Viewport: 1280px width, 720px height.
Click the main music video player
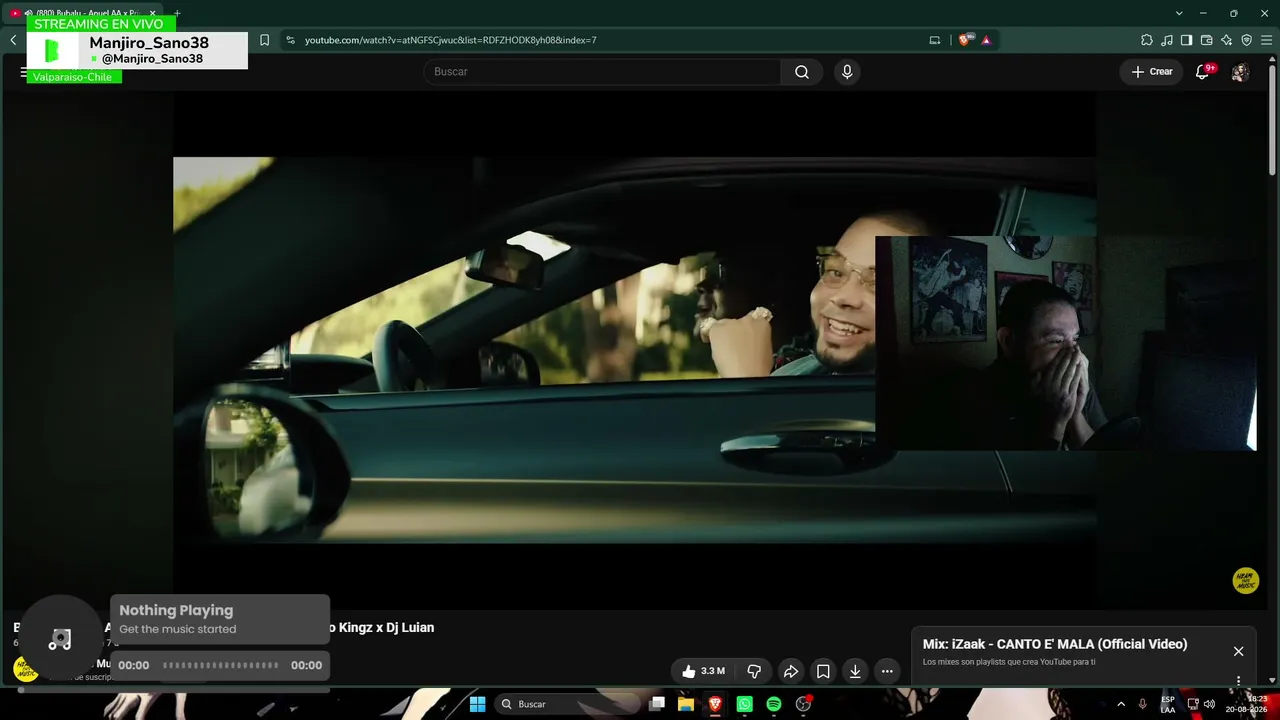[634, 350]
